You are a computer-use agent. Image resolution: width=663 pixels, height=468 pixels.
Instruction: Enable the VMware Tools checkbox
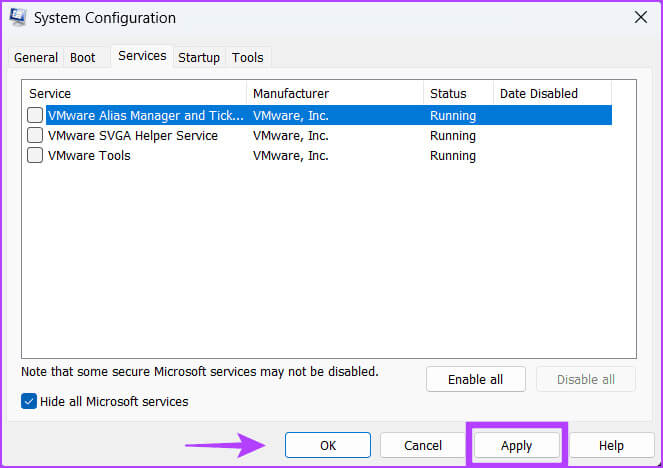(x=35, y=155)
